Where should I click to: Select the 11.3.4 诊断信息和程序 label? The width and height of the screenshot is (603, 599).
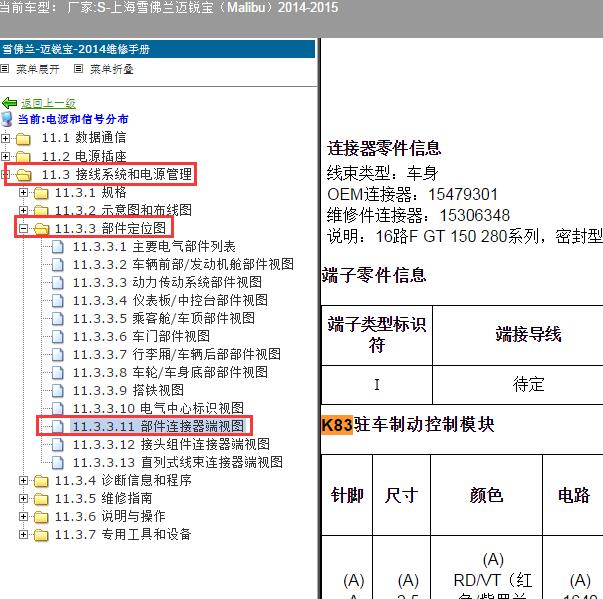123,481
